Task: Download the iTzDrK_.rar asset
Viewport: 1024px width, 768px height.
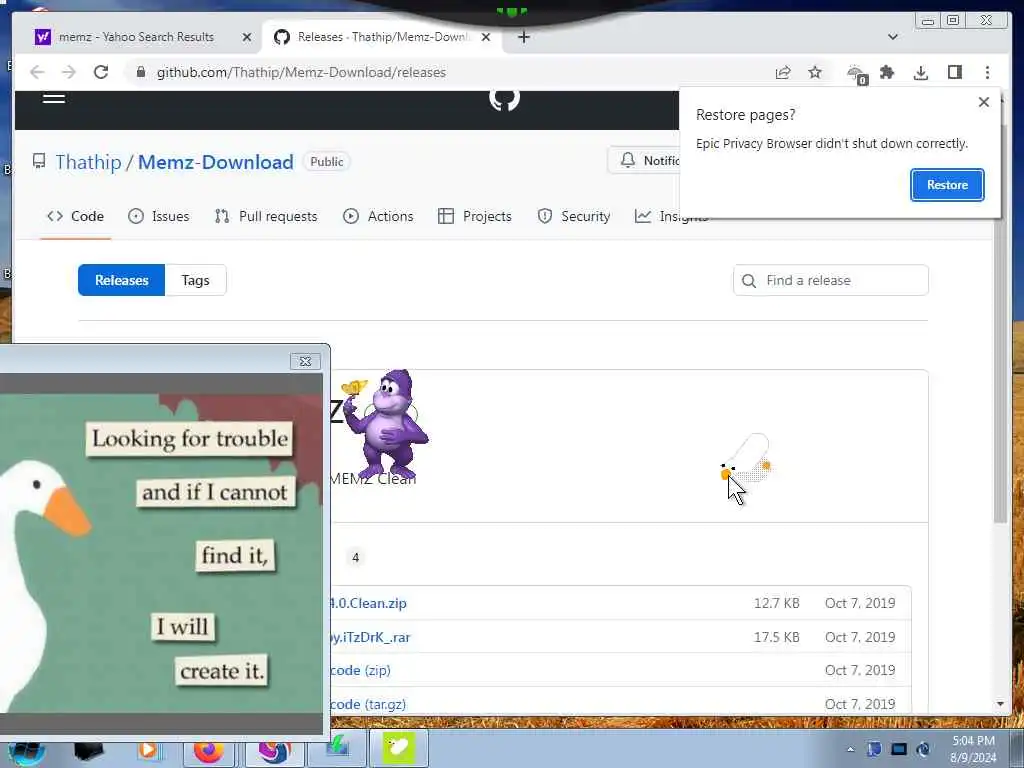Action: pos(370,637)
